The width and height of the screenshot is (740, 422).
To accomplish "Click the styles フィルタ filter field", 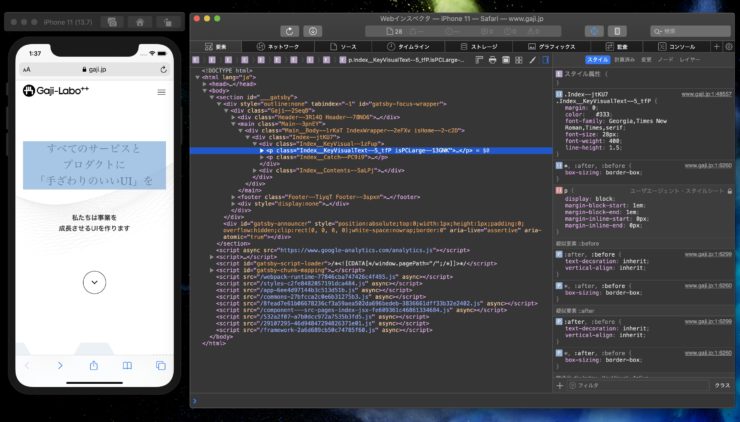I will [637, 386].
